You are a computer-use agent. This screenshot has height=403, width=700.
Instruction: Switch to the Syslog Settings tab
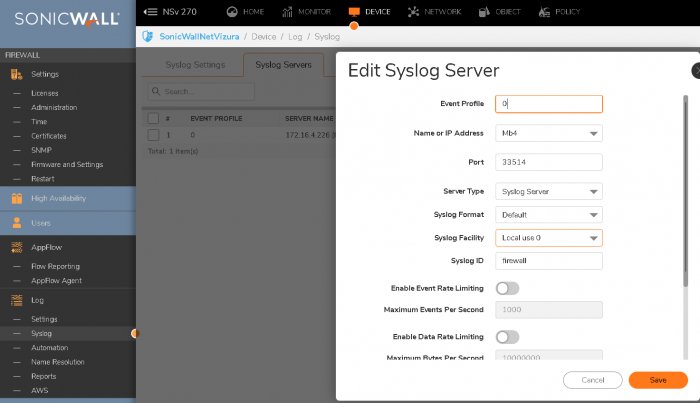point(195,65)
